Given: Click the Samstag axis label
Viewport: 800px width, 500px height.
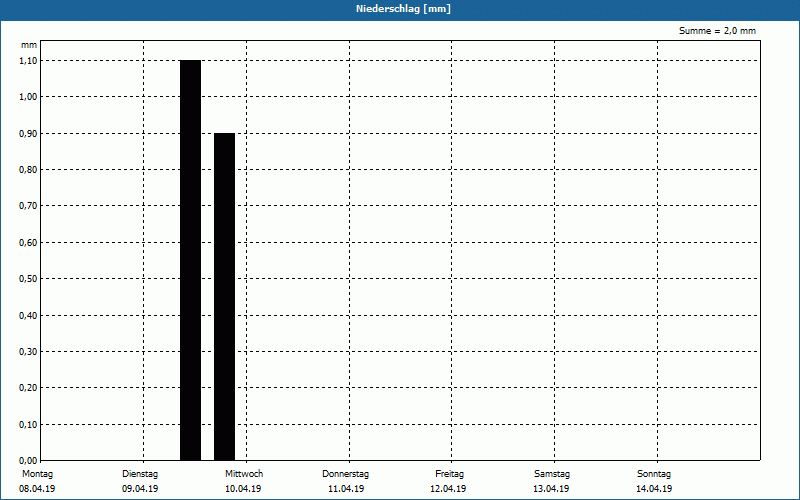Looking at the screenshot, I should click(552, 474).
